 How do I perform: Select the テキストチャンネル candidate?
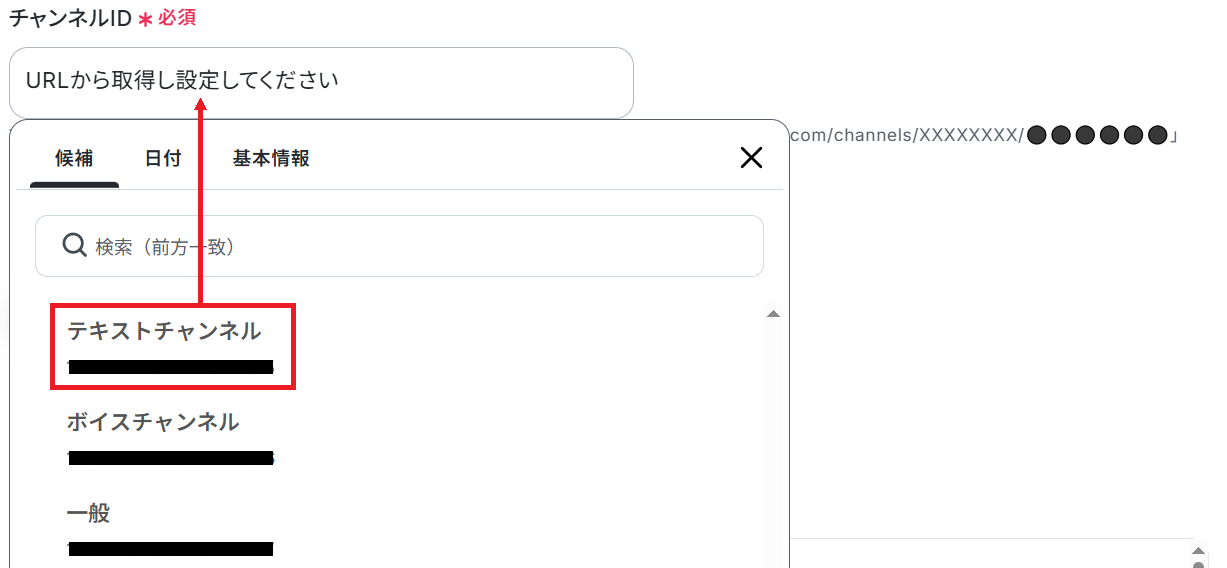(x=173, y=347)
